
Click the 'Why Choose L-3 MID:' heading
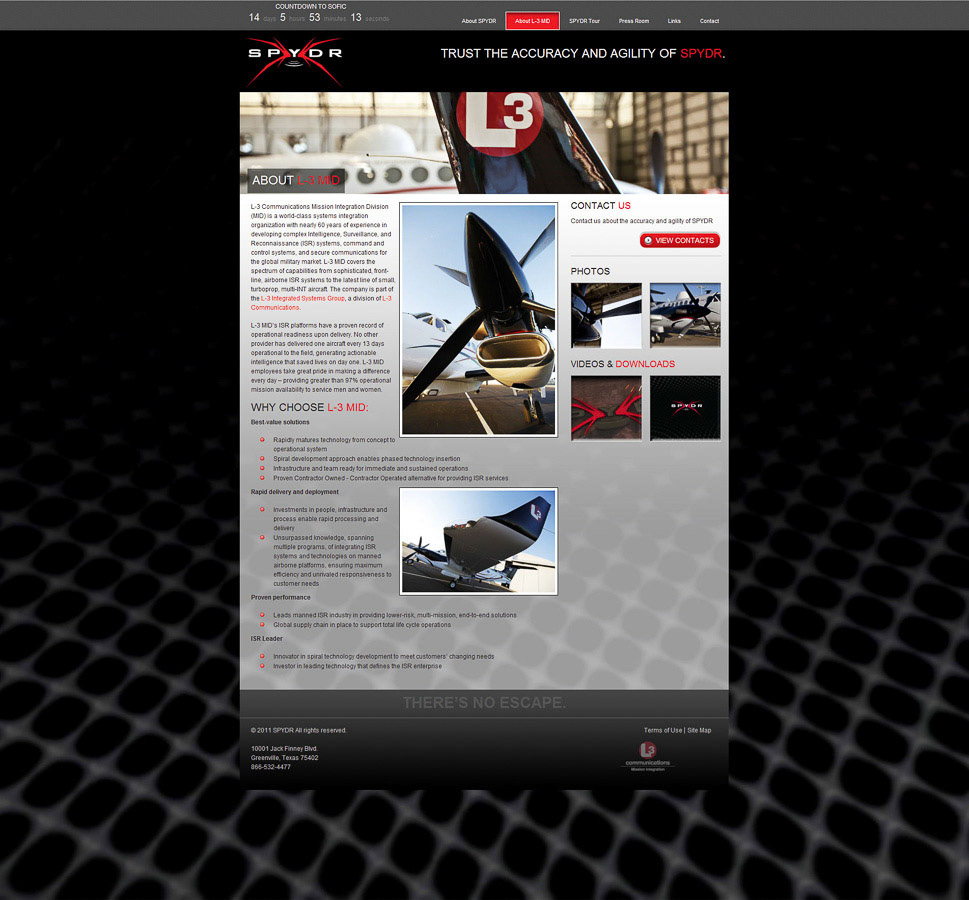(309, 407)
